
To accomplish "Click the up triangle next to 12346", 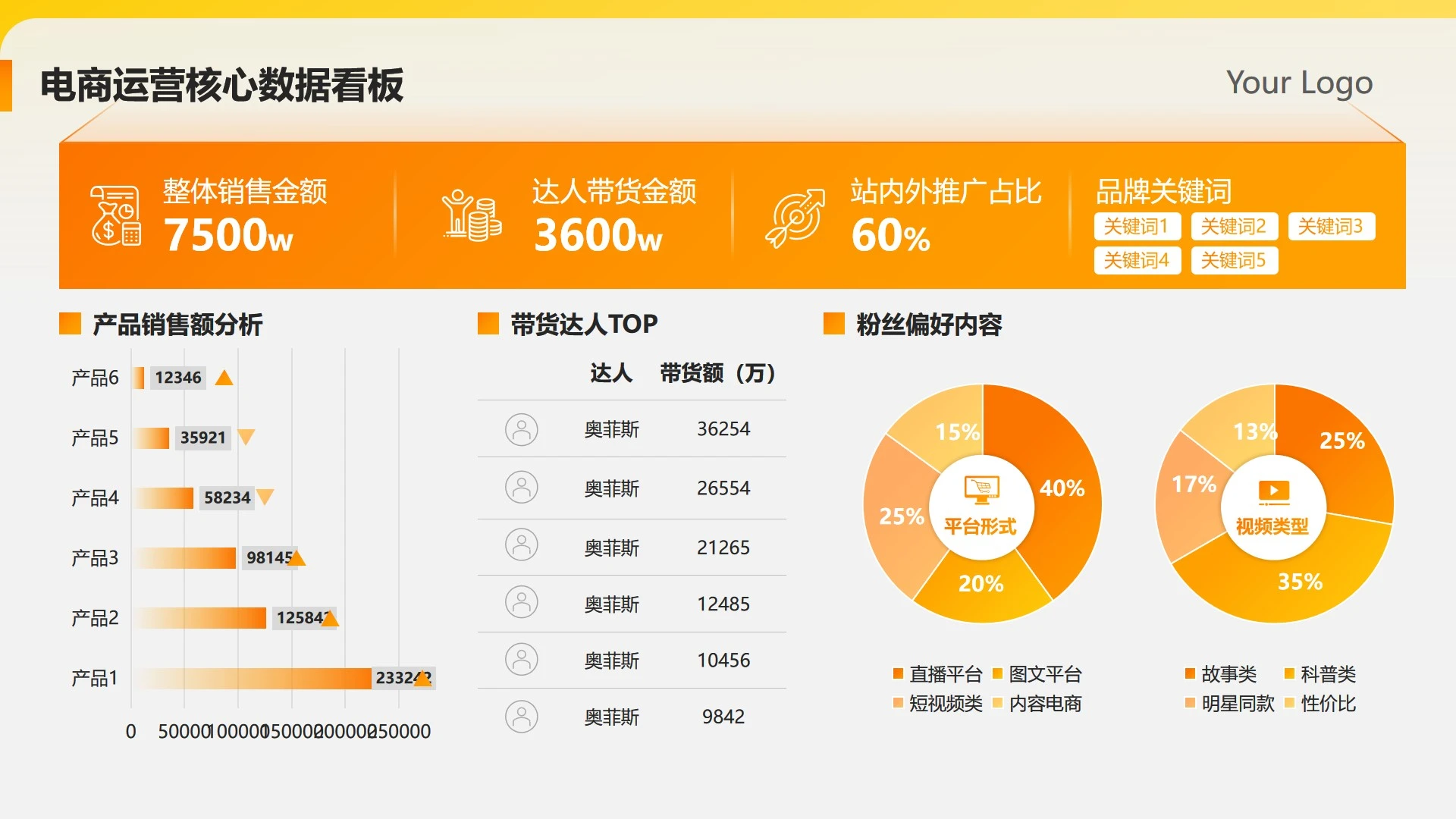I will pyautogui.click(x=224, y=378).
